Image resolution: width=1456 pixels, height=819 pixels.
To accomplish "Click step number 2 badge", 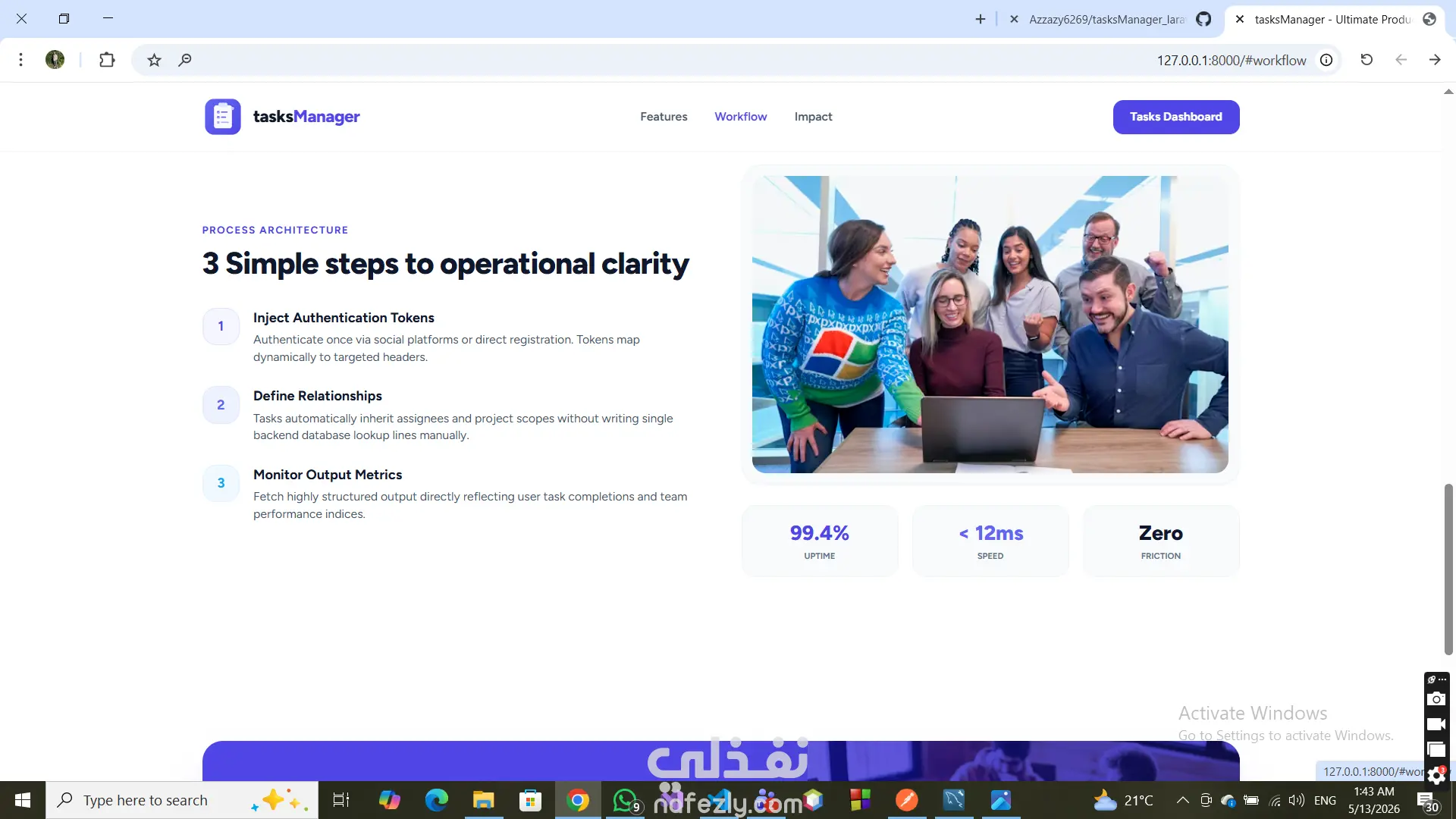I will click(x=221, y=405).
